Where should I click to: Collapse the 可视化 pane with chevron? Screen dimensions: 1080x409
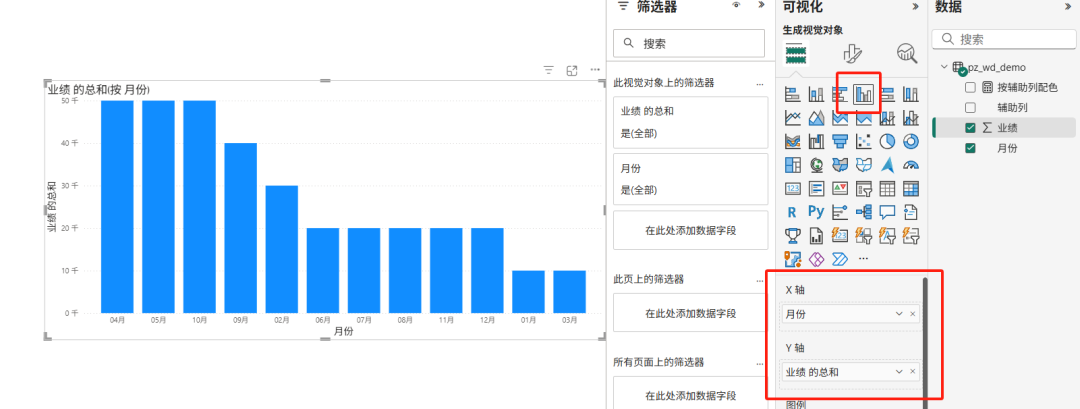[x=915, y=6]
